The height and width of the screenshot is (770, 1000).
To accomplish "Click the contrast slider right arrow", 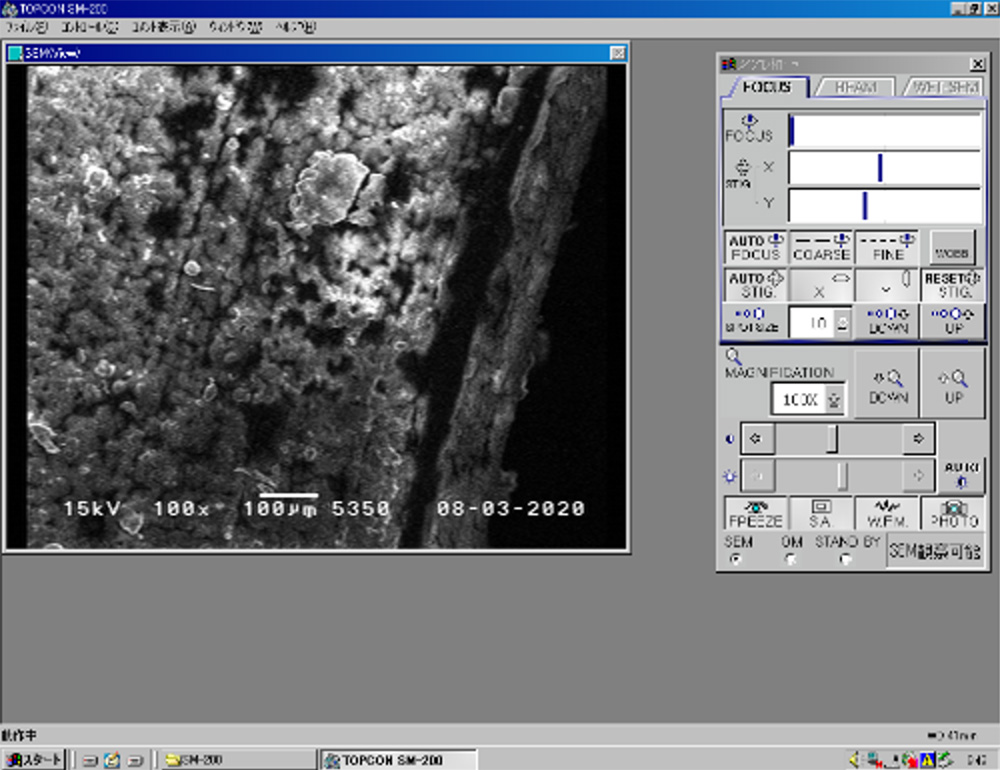I will coord(916,438).
